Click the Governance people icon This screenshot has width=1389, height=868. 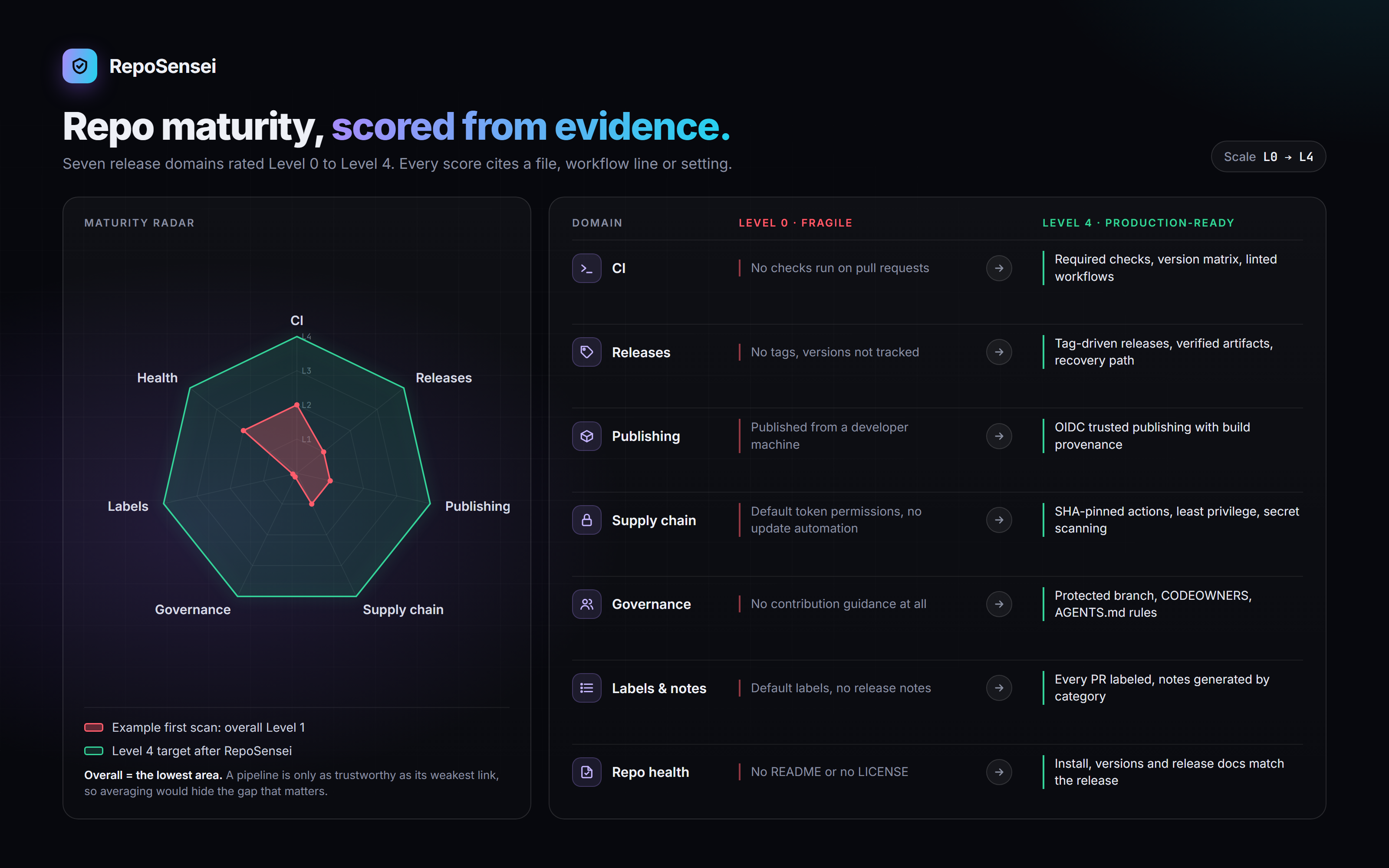tap(586, 604)
